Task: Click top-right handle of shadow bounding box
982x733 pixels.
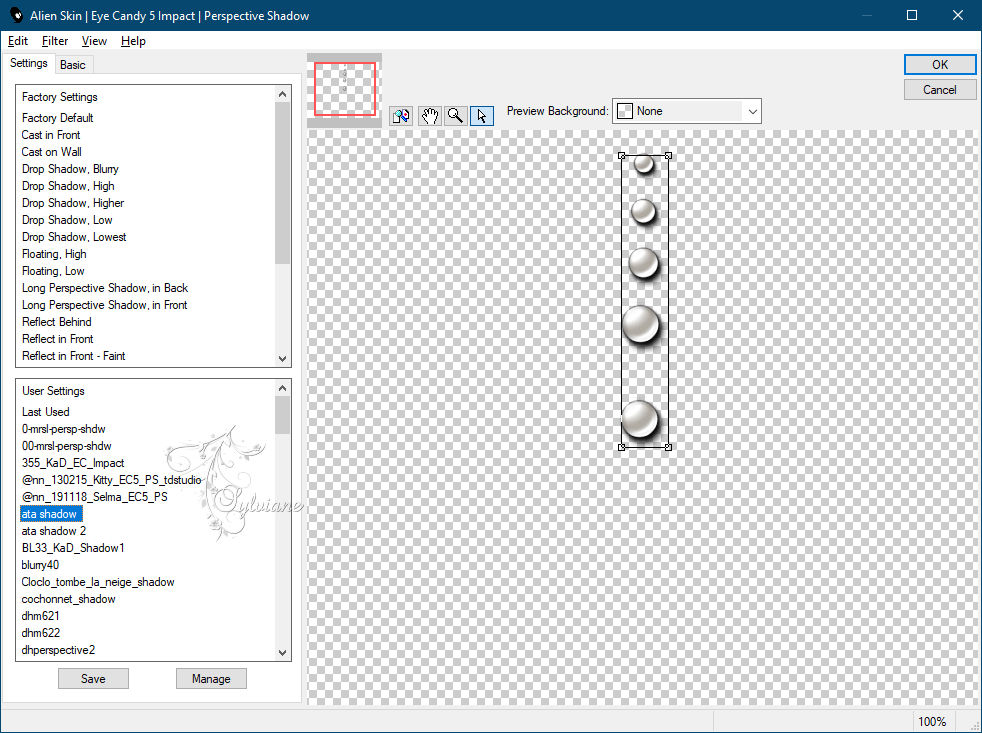Action: pos(668,155)
